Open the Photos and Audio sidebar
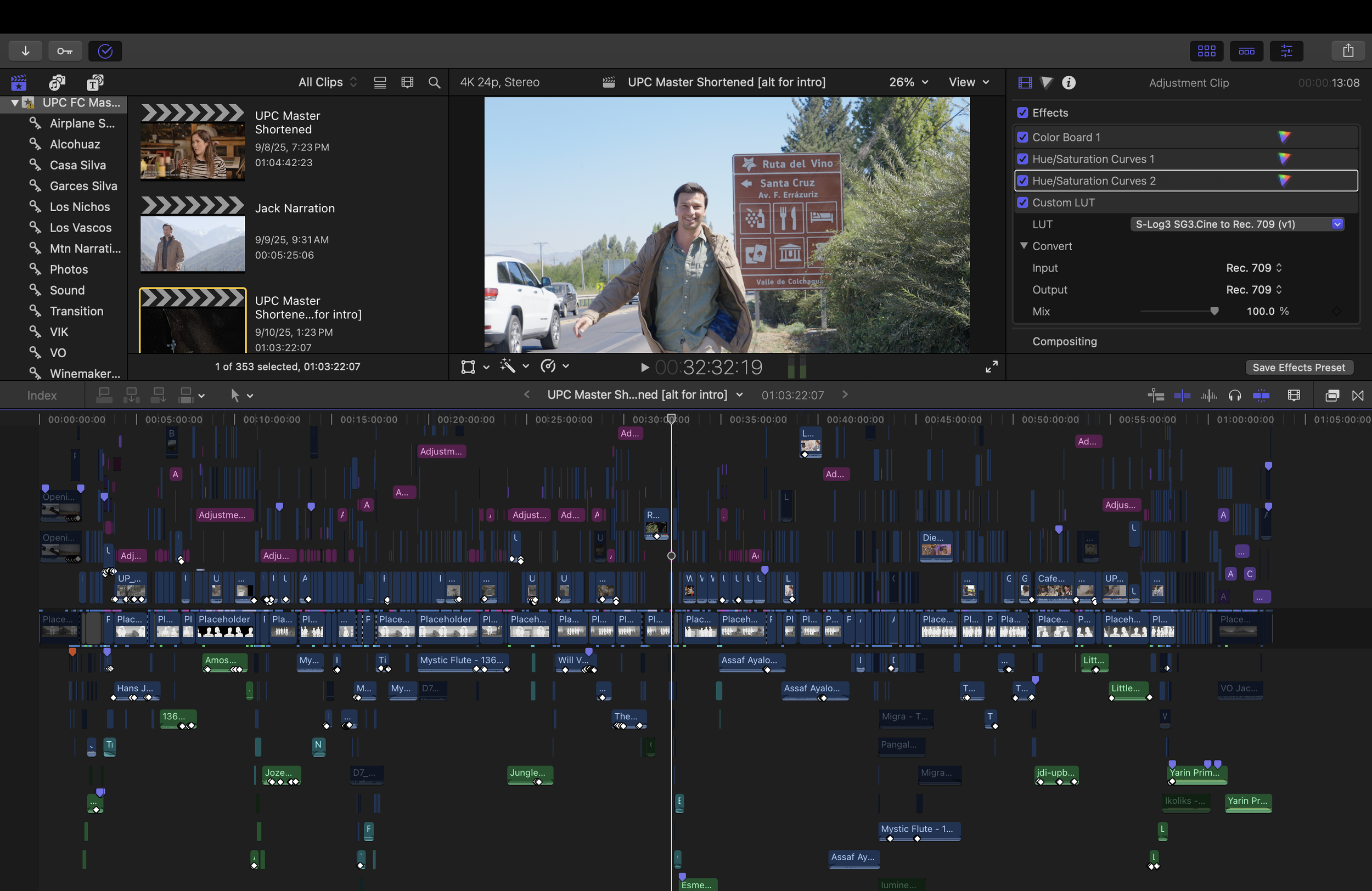The height and width of the screenshot is (891, 1372). [57, 82]
